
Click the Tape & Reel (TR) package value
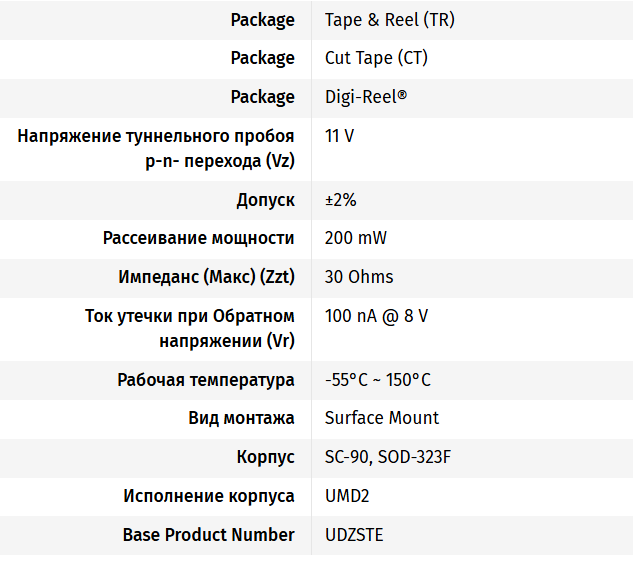(x=389, y=20)
